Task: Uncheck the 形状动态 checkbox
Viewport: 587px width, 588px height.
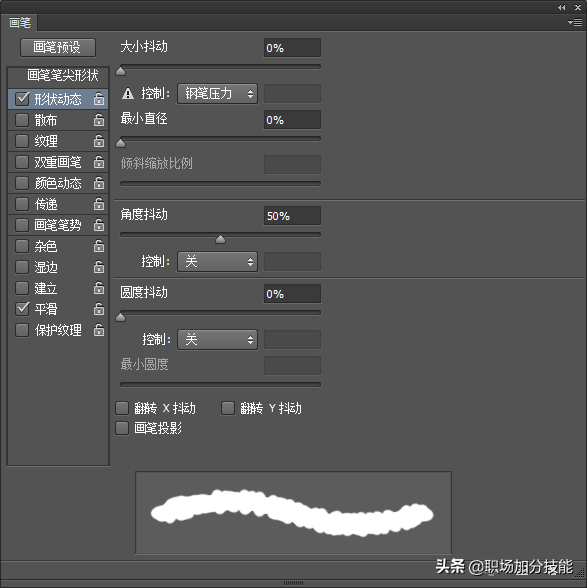Action: (x=22, y=99)
